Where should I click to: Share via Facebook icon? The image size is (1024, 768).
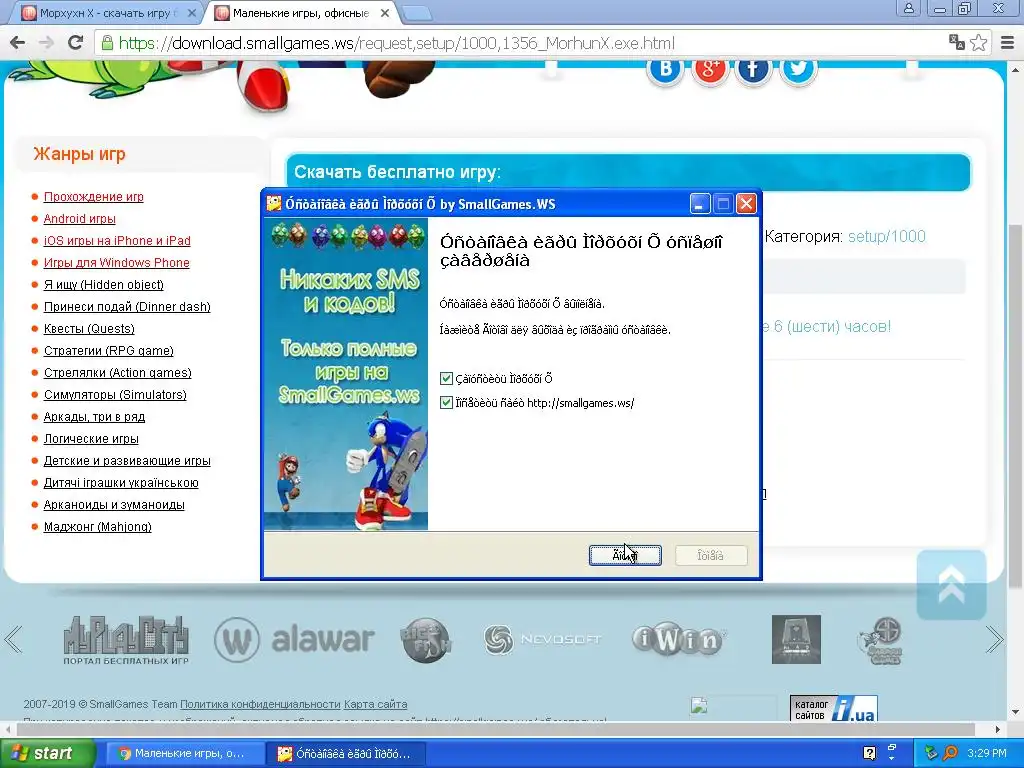point(753,69)
